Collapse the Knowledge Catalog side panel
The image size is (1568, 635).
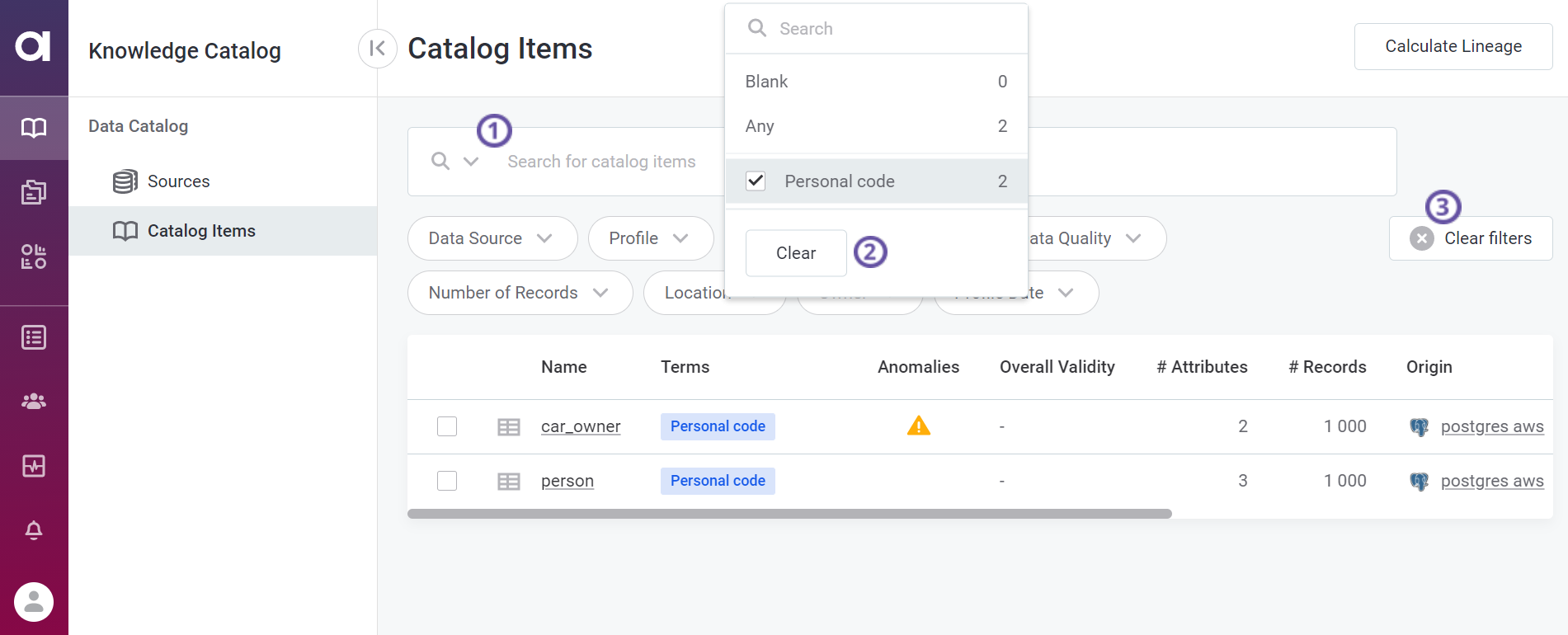click(x=377, y=49)
